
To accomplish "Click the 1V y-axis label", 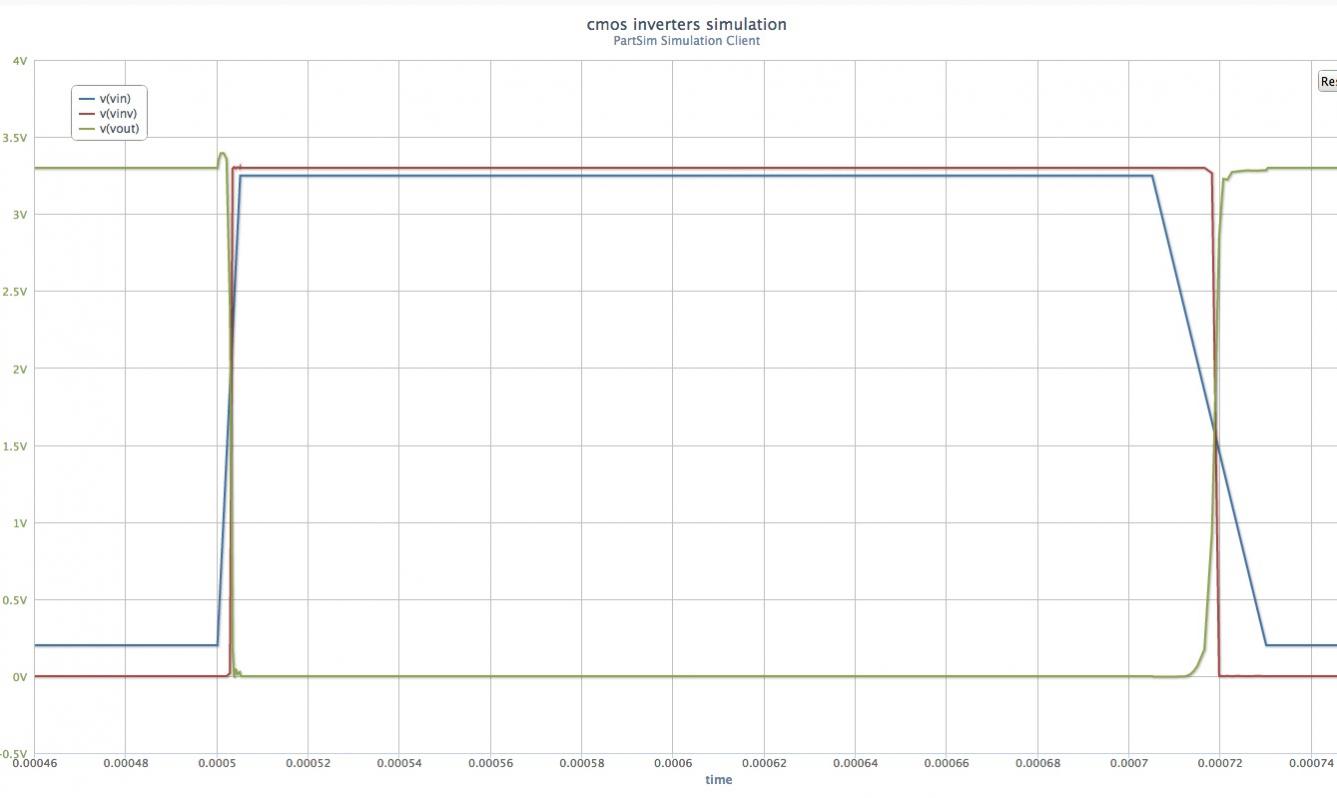I will tap(20, 523).
